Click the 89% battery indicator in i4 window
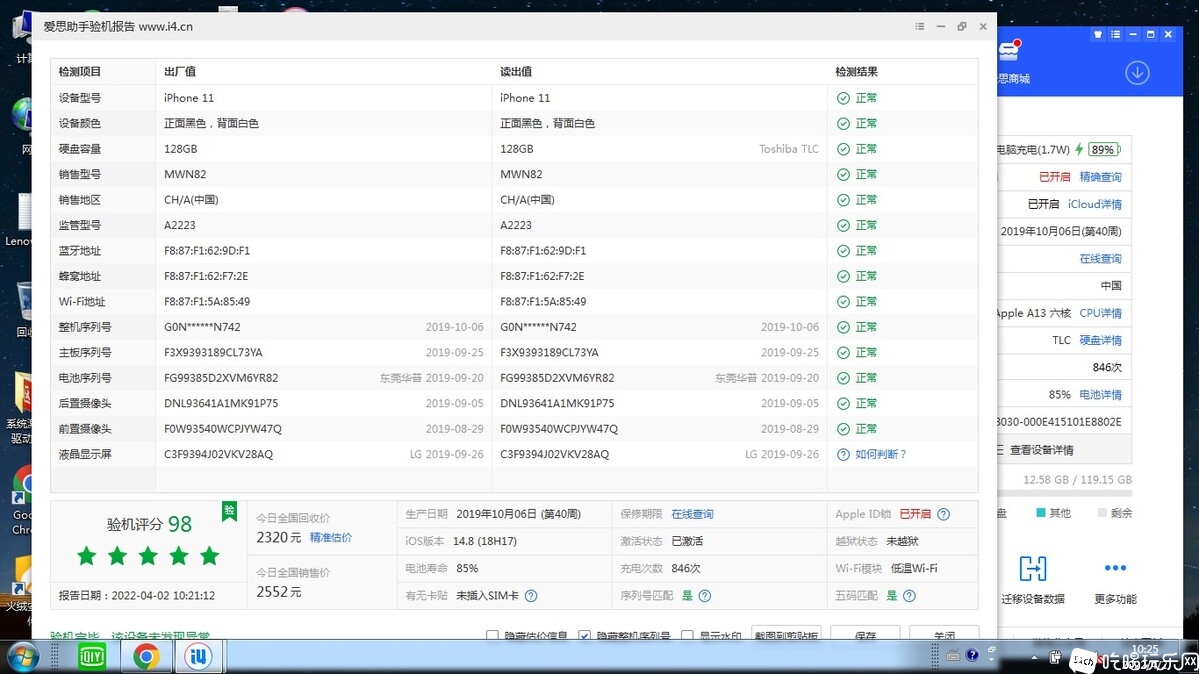 coord(1104,149)
